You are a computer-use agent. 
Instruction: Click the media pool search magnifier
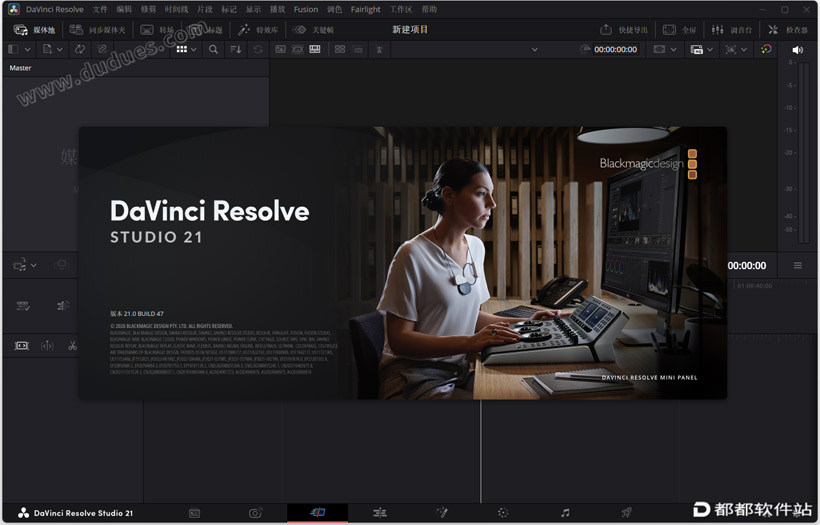(213, 49)
